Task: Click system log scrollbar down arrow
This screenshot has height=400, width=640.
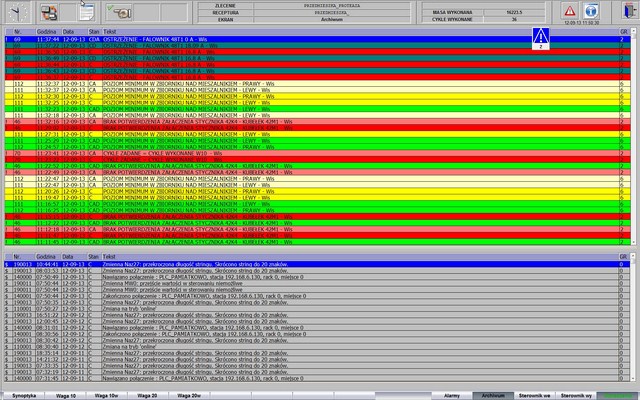Action: 634,379
